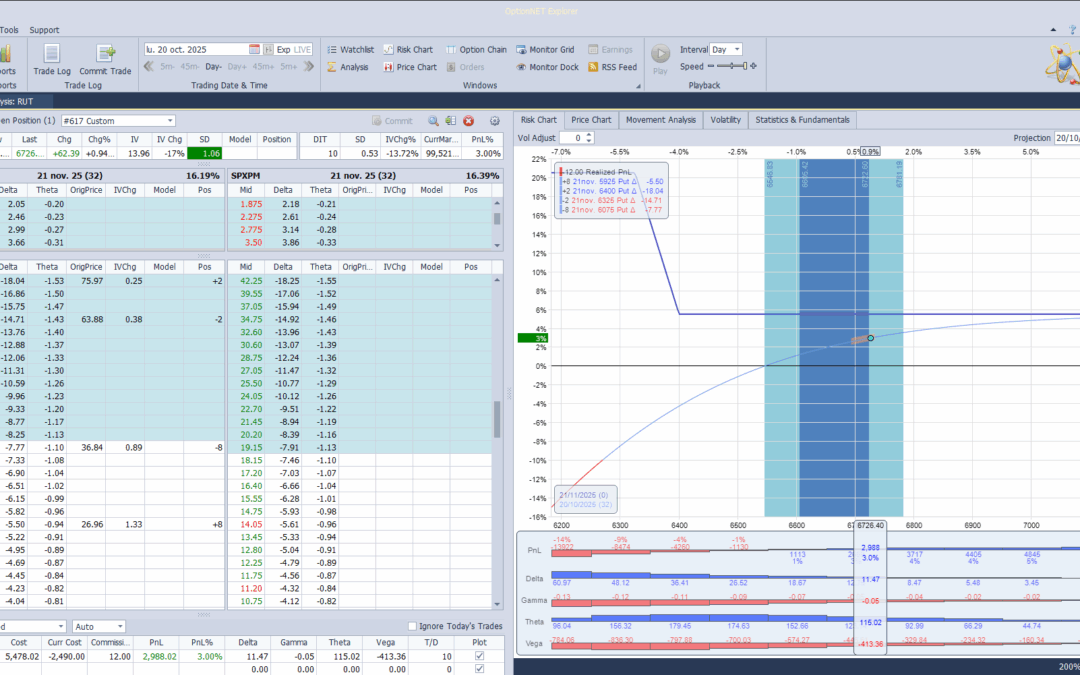Click the Vol Adjust value field

[572, 138]
